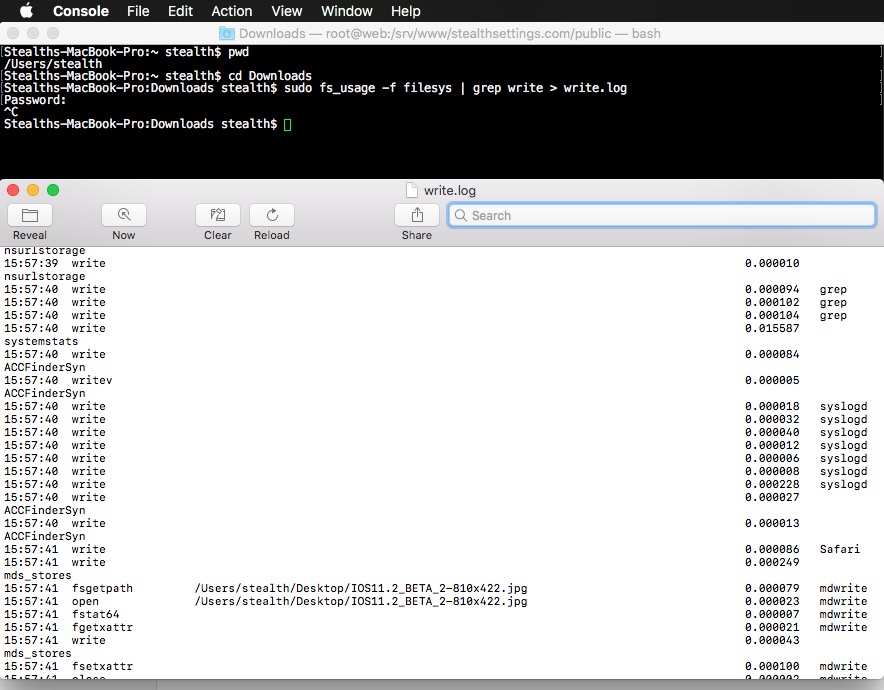Clear the log display
This screenshot has width=884, height=690.
coord(217,215)
